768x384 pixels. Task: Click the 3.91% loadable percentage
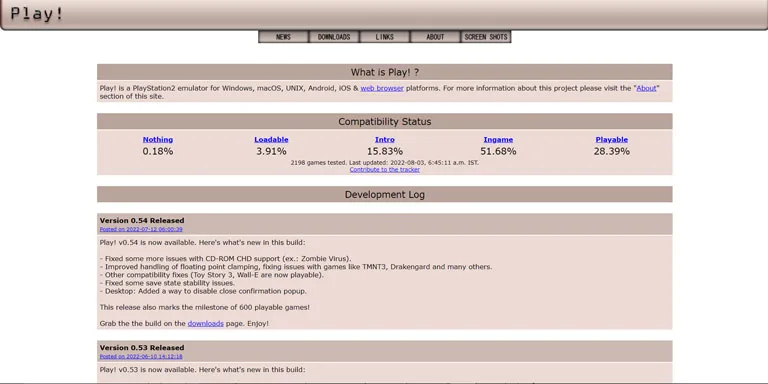(271, 151)
